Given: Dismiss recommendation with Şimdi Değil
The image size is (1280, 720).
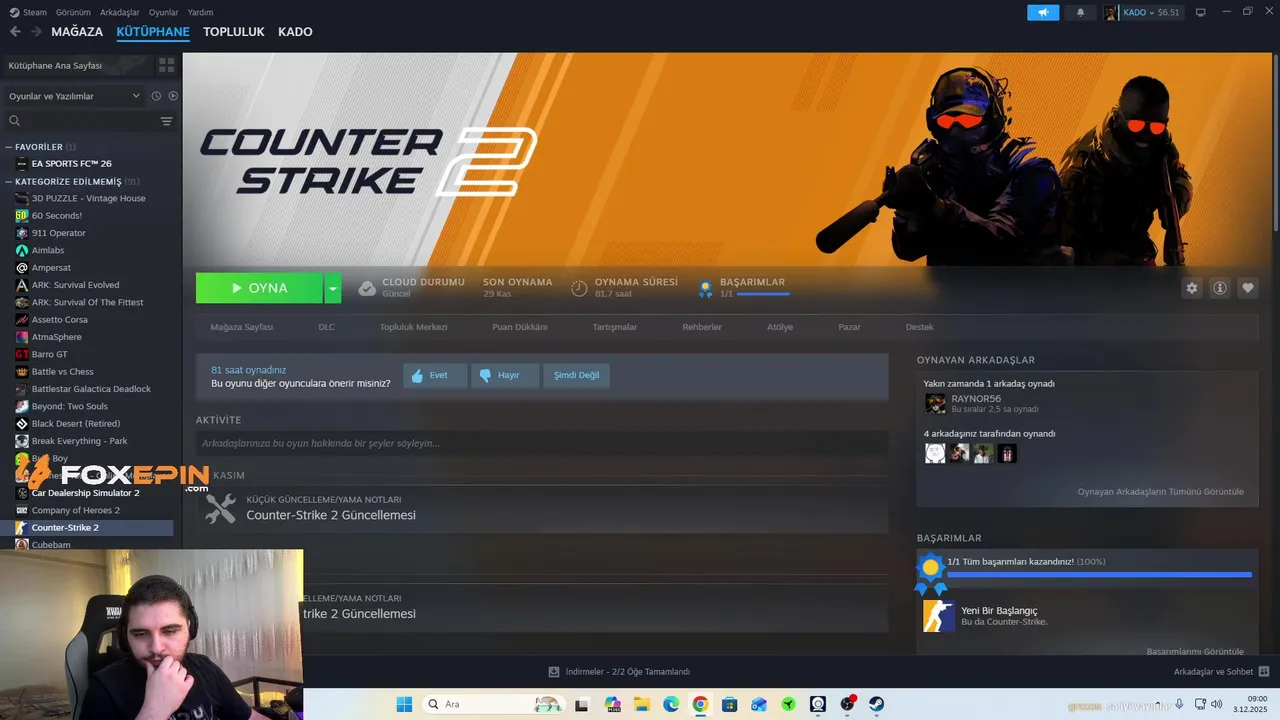Looking at the screenshot, I should click(x=577, y=375).
